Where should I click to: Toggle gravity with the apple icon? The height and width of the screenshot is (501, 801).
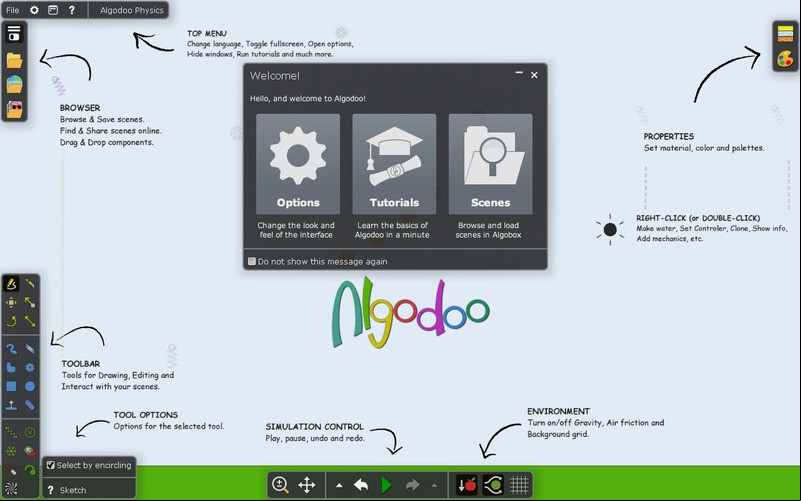click(x=466, y=485)
